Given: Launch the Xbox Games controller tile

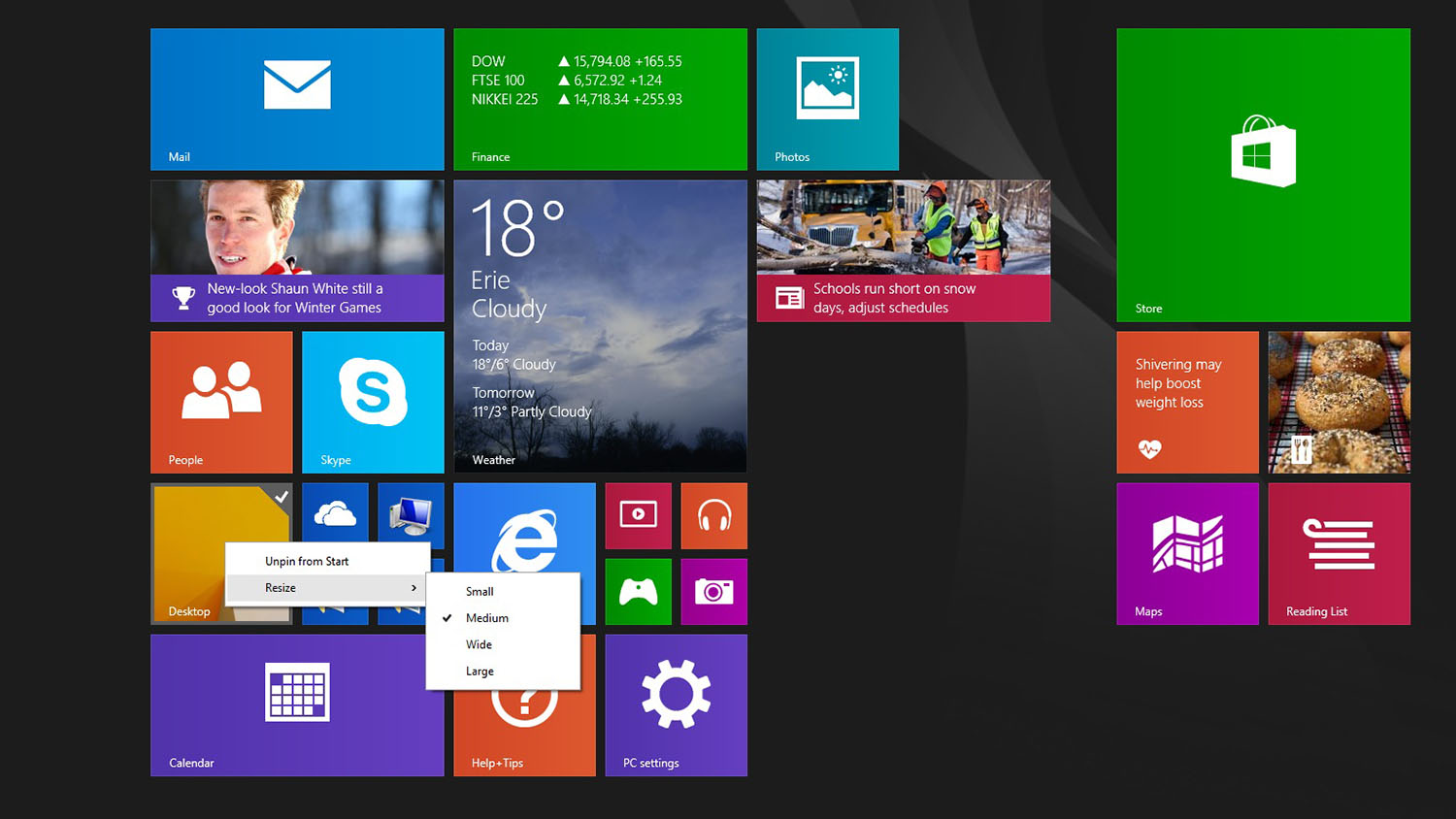Looking at the screenshot, I should (638, 592).
